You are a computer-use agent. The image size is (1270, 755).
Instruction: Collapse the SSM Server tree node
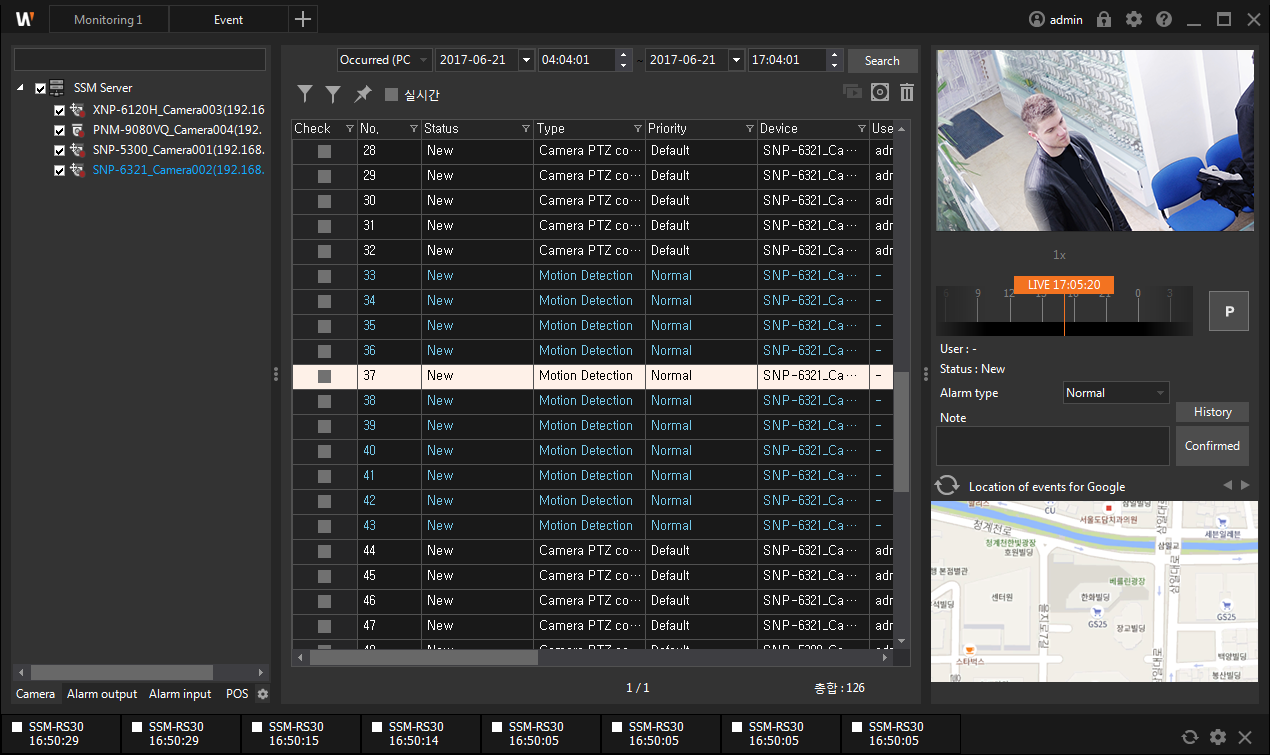pyautogui.click(x=21, y=88)
